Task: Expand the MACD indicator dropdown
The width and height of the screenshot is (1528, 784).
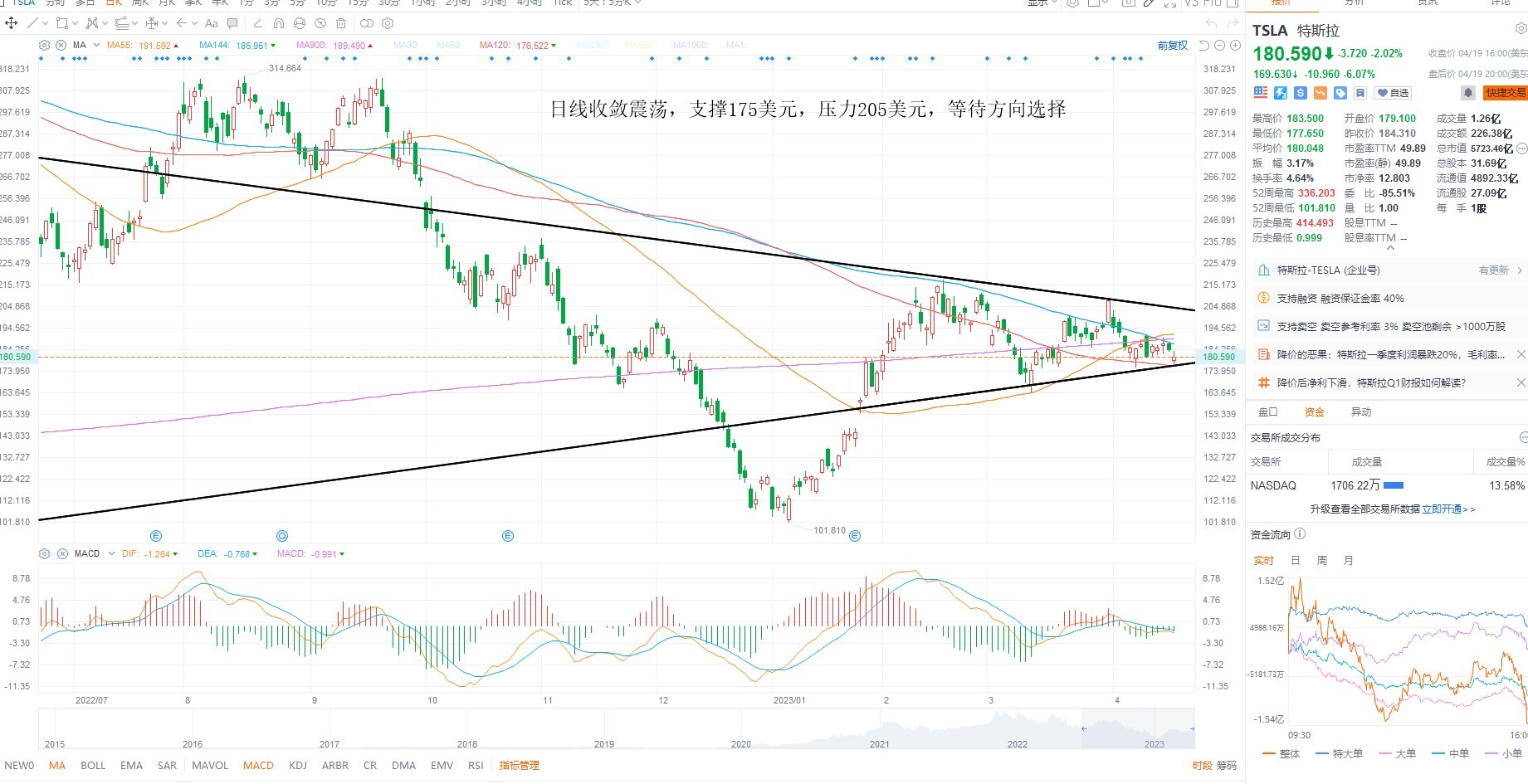Action: pyautogui.click(x=110, y=553)
